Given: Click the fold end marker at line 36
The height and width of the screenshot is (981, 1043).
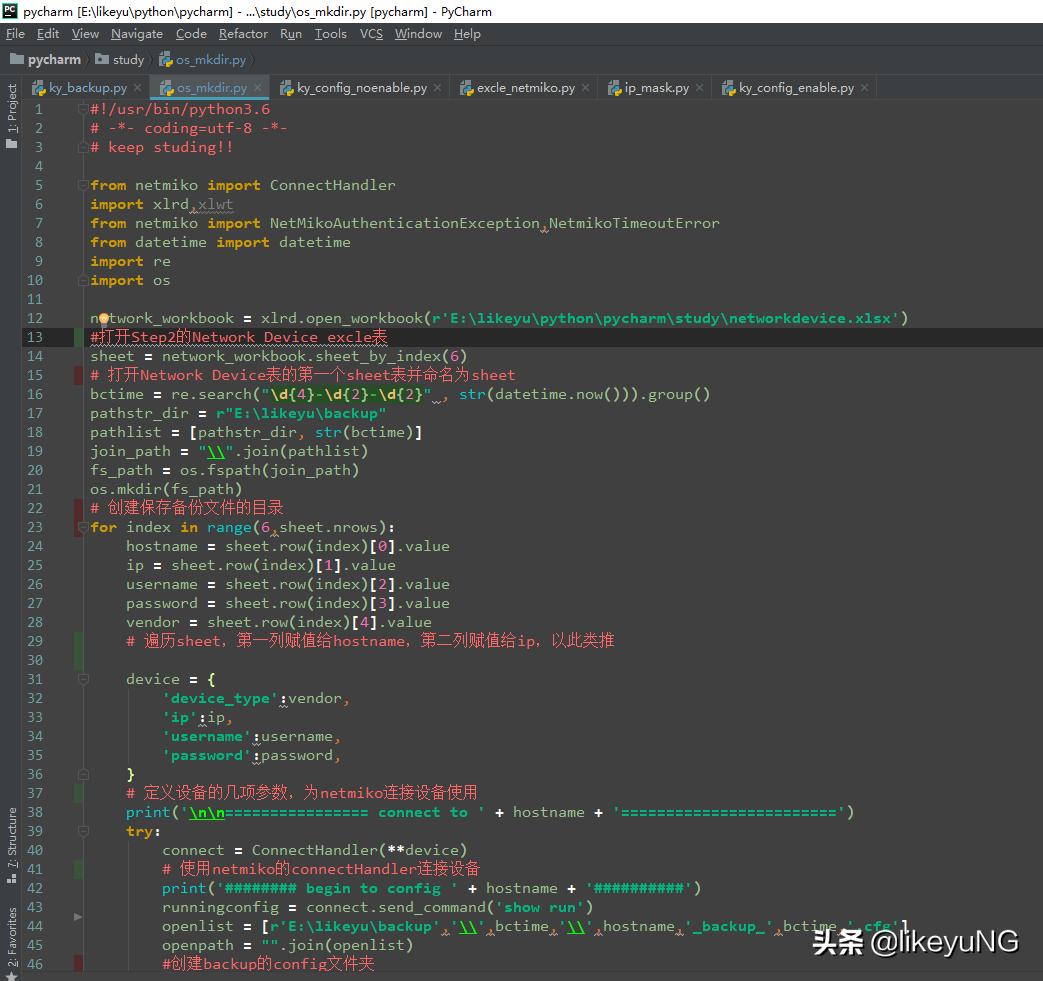Looking at the screenshot, I should click(x=83, y=774).
